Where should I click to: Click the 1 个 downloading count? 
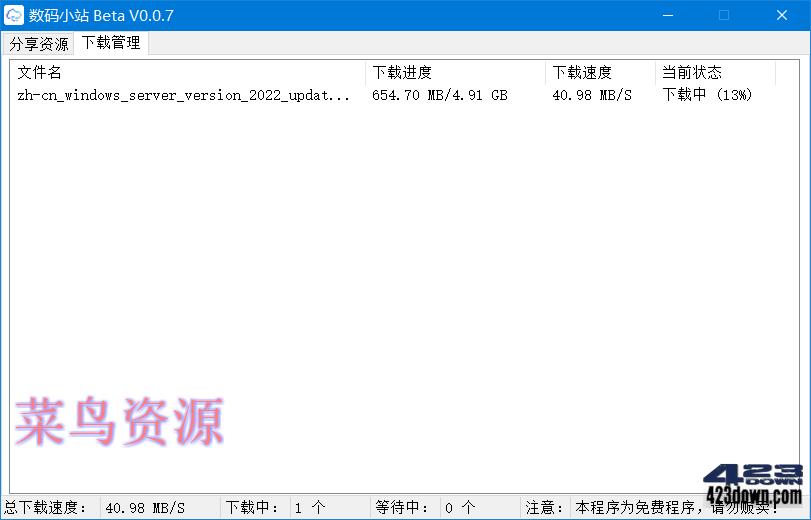(310, 508)
